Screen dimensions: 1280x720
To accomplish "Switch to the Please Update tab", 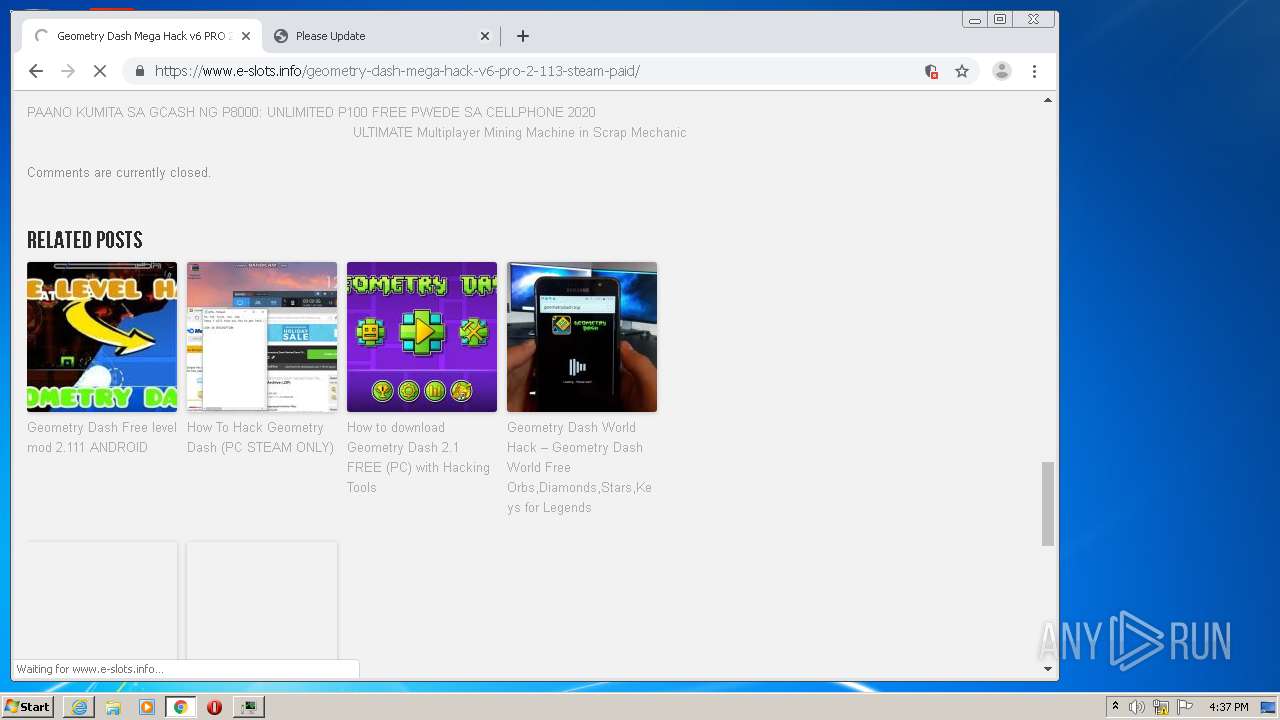I will [x=380, y=36].
